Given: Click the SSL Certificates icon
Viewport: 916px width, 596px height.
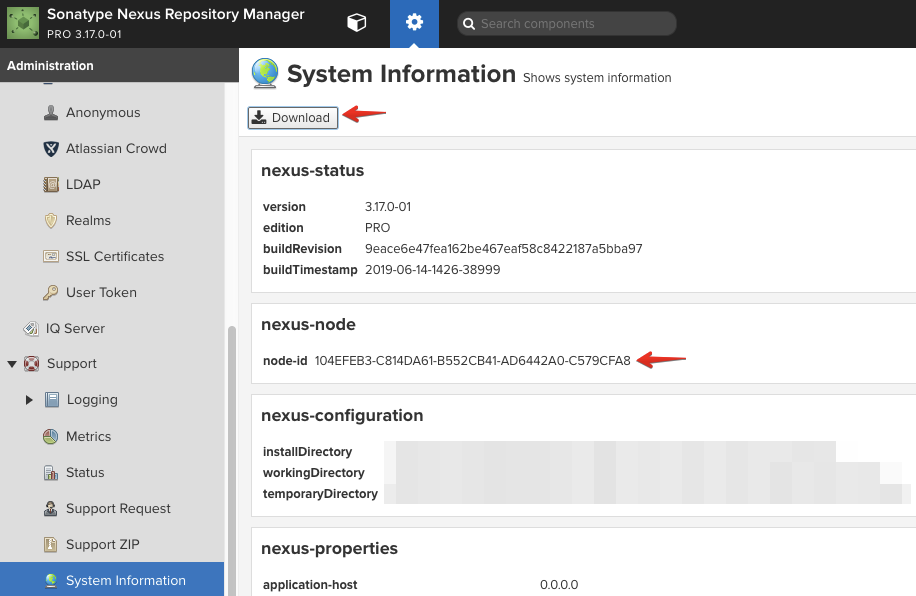Looking at the screenshot, I should click(x=51, y=257).
